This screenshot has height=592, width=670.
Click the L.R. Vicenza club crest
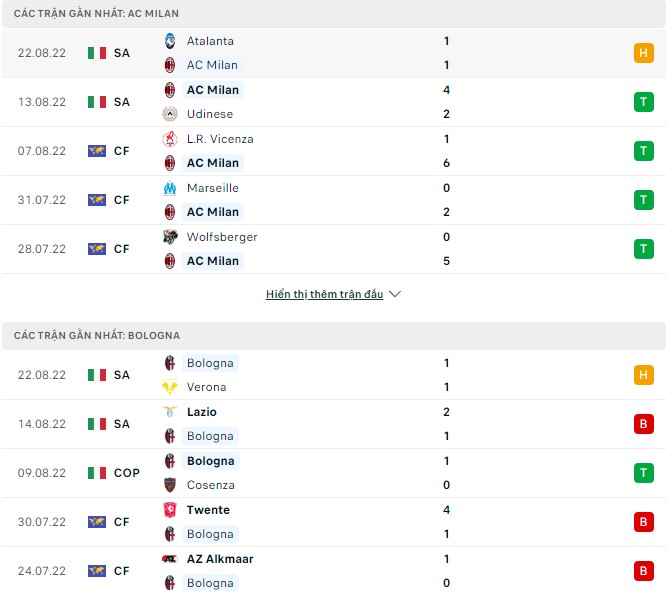coord(170,139)
